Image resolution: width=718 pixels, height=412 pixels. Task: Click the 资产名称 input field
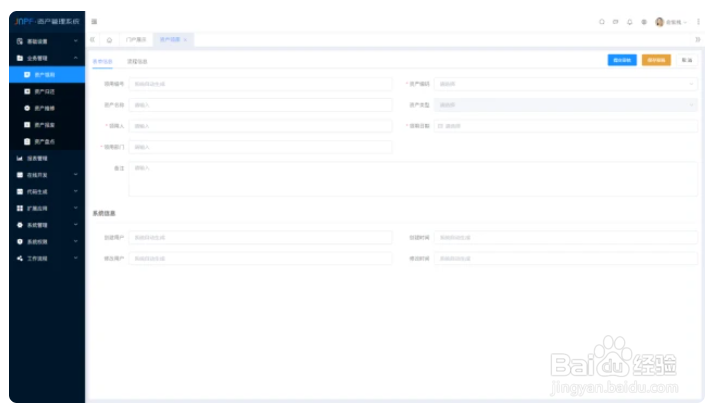coord(261,105)
